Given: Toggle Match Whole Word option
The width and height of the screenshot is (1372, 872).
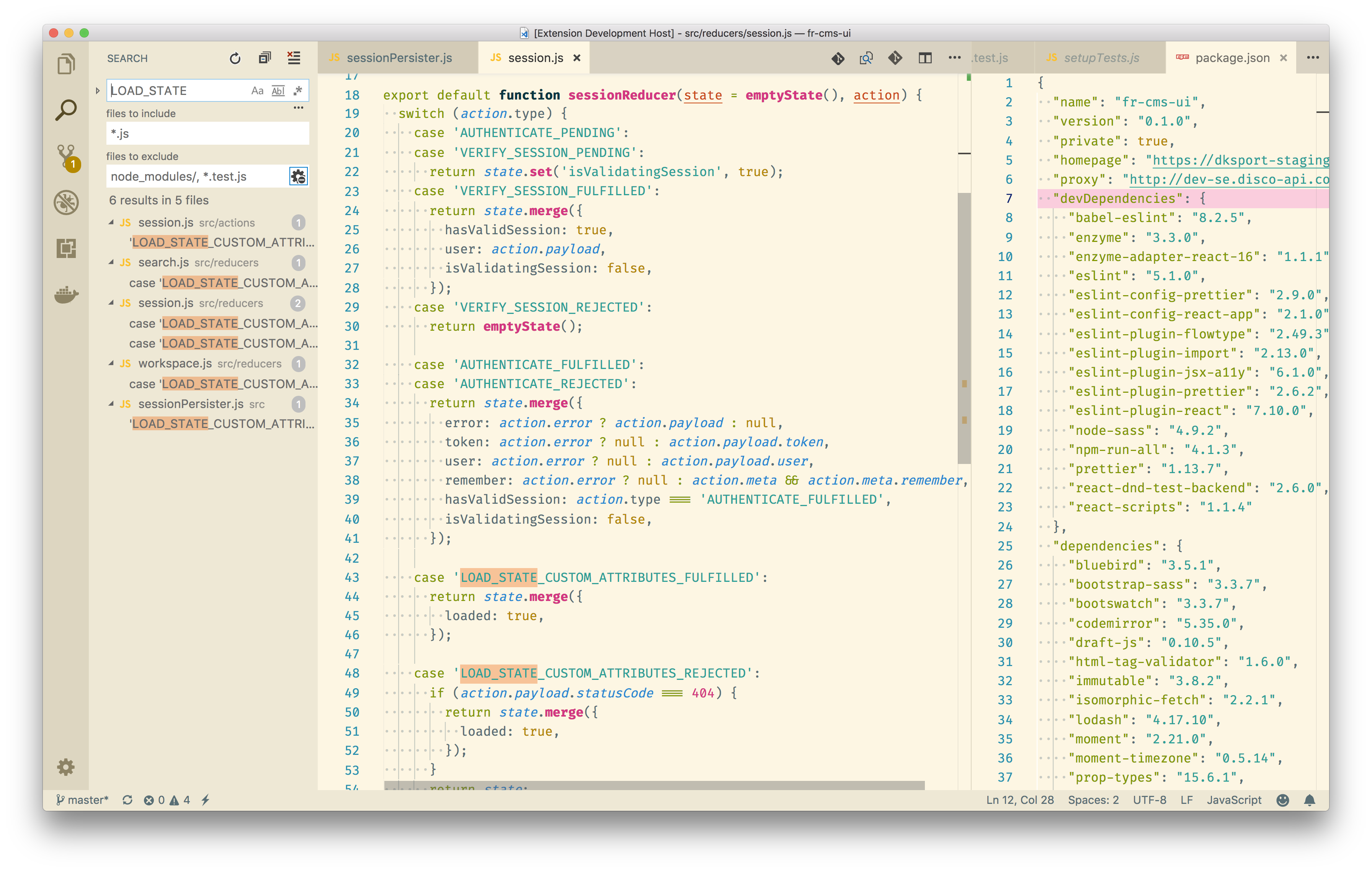Looking at the screenshot, I should pos(278,91).
